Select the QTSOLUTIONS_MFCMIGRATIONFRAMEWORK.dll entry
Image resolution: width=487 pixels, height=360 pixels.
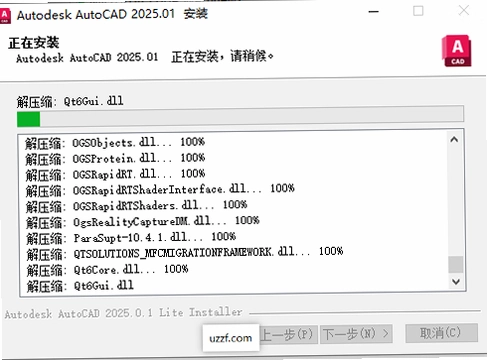click(185, 253)
